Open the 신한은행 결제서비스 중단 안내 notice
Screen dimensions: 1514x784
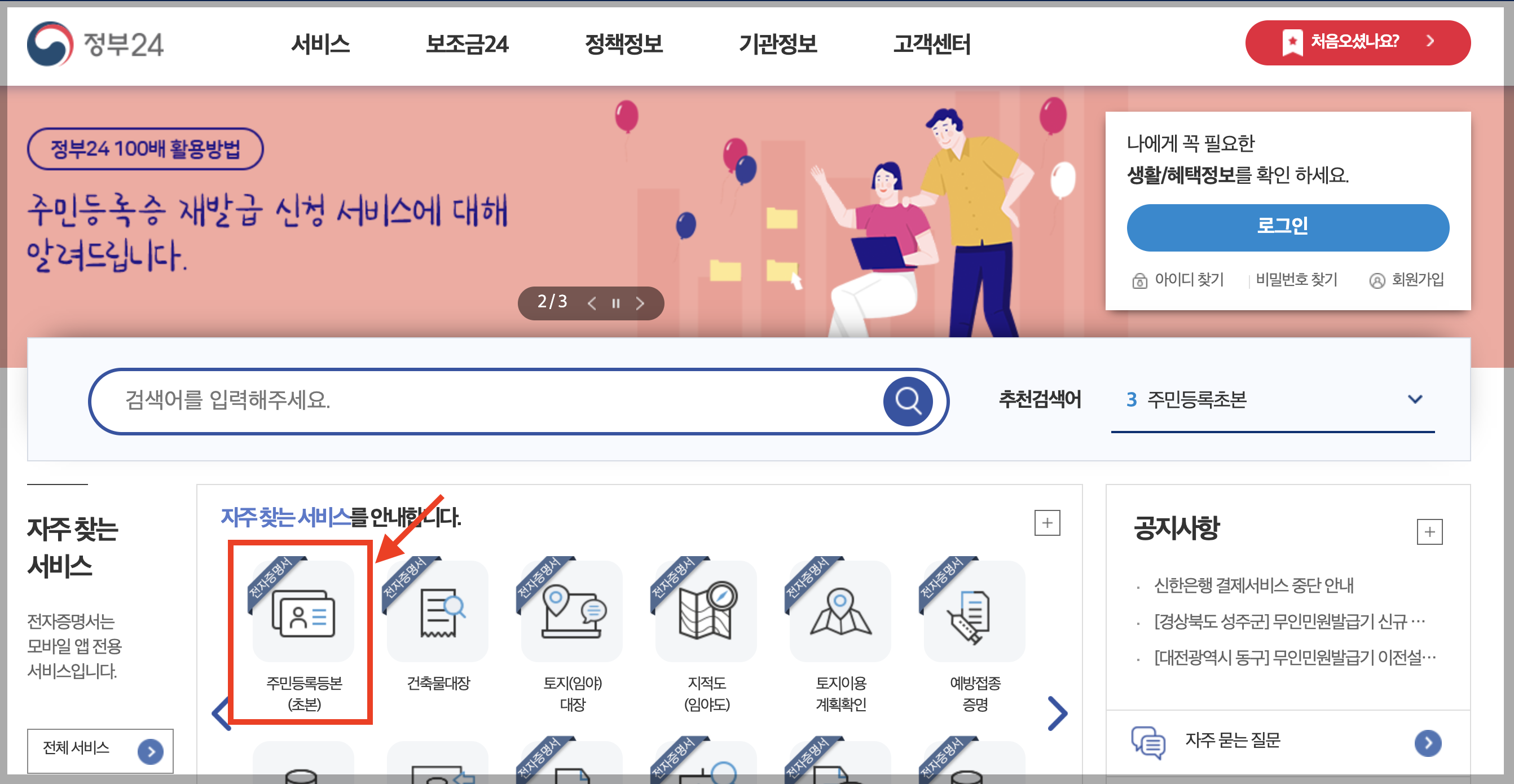click(1253, 585)
